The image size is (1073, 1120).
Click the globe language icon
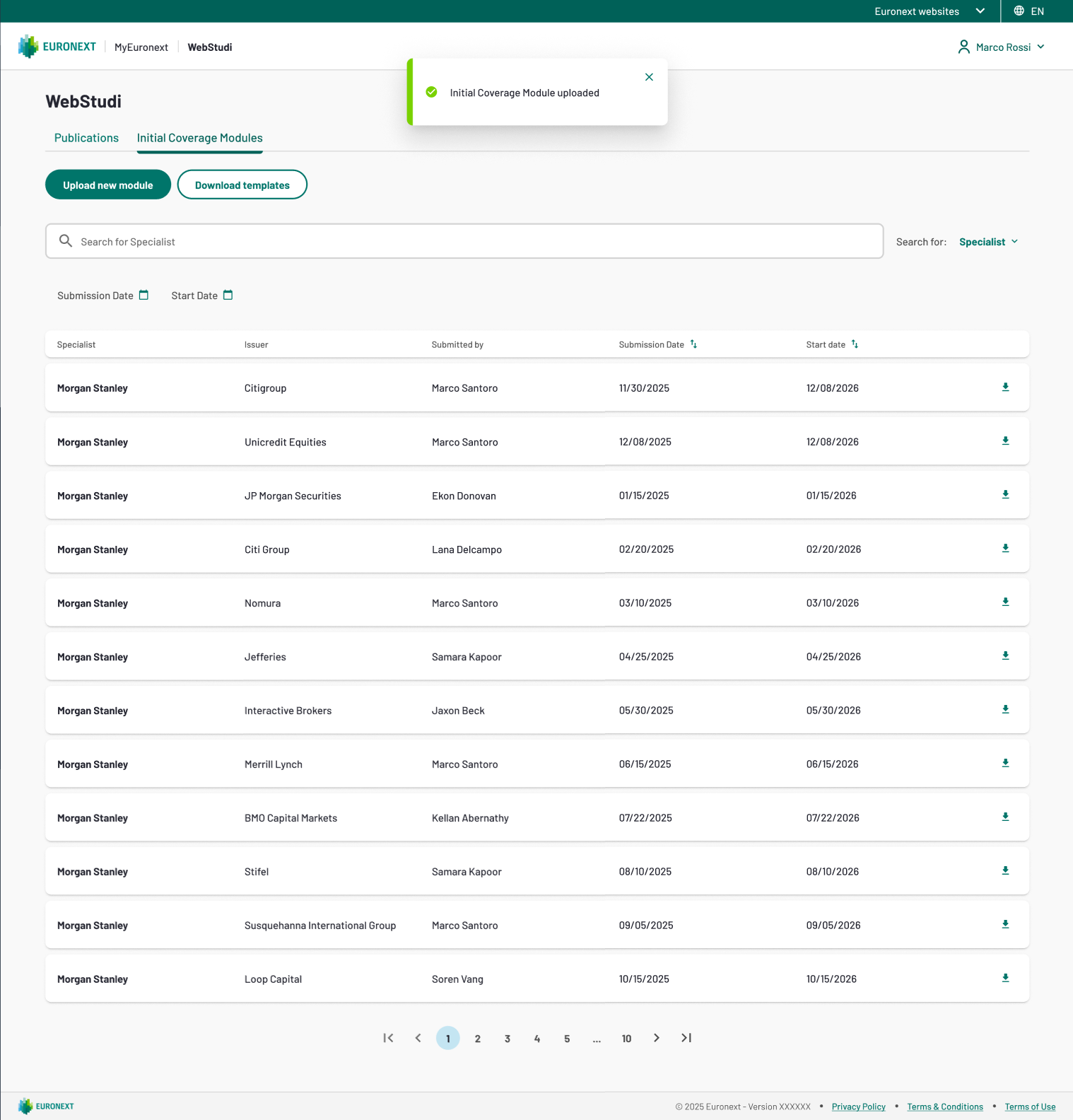(1019, 11)
